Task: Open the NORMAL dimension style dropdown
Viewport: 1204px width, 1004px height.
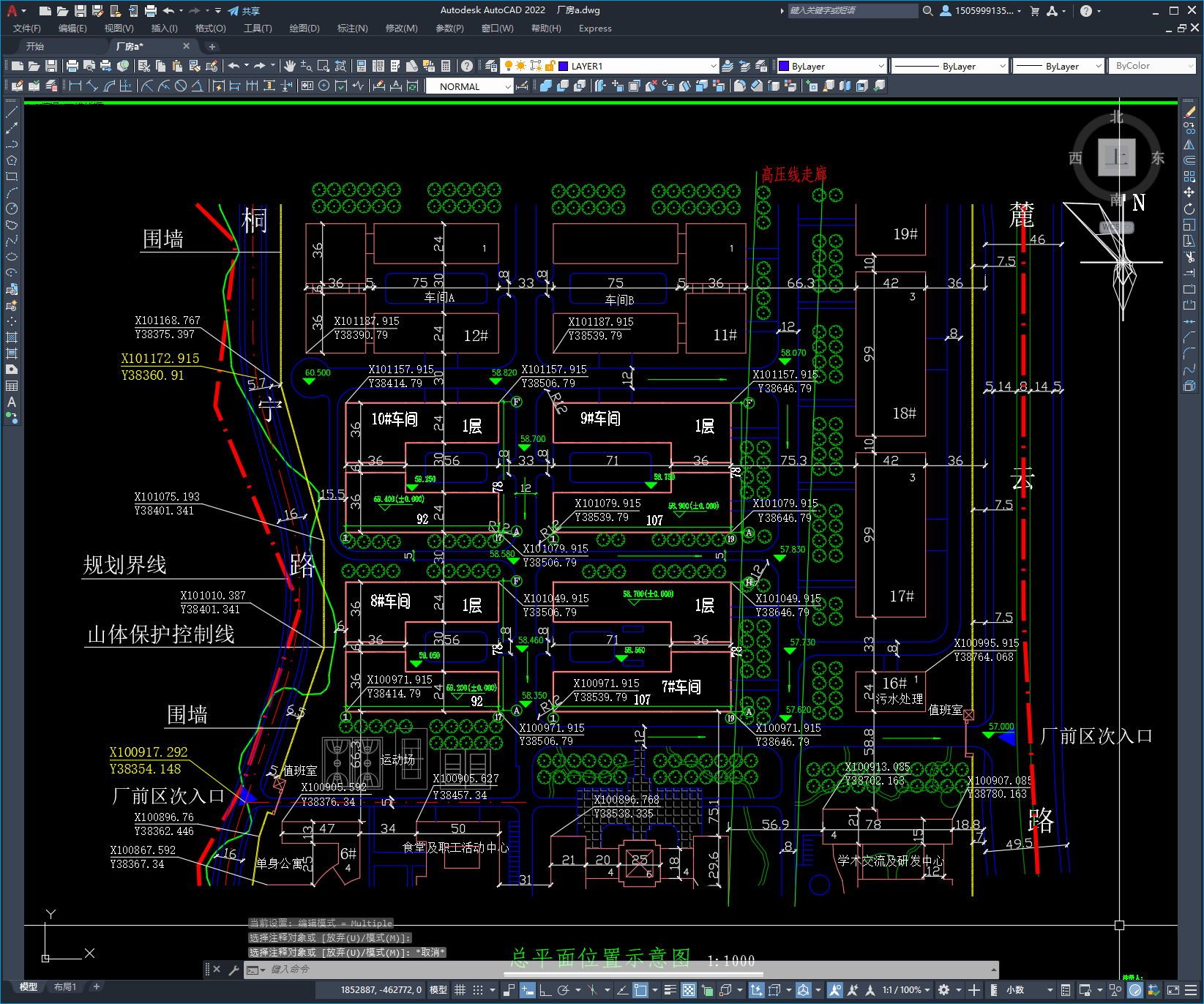Action: [508, 86]
